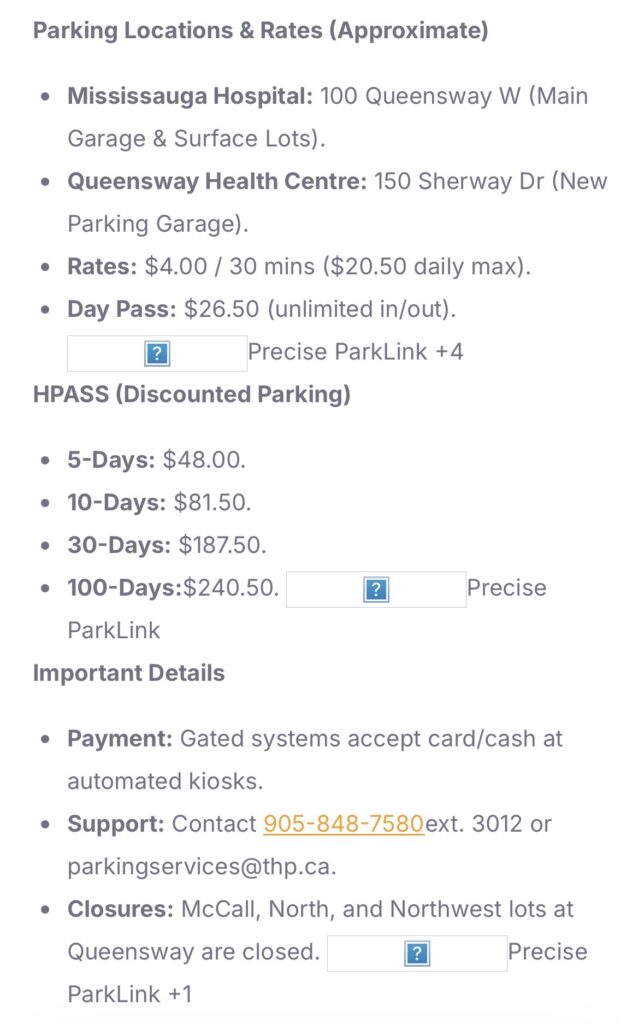Click the Important Details heading
This screenshot has height=1024, width=644.
(x=128, y=673)
